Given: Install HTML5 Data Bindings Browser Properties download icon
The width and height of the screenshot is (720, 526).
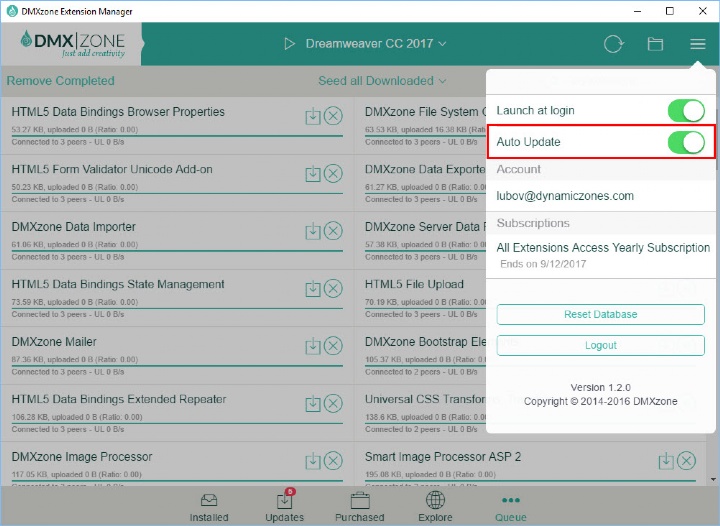Looking at the screenshot, I should (x=313, y=116).
